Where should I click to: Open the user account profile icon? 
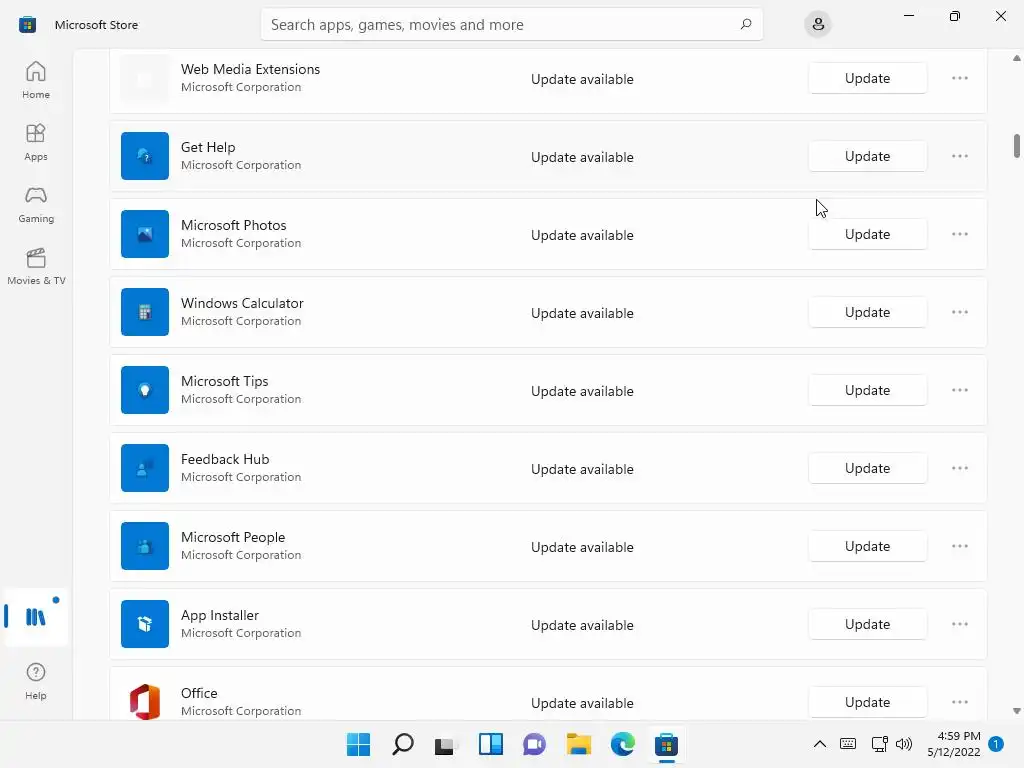click(x=818, y=24)
